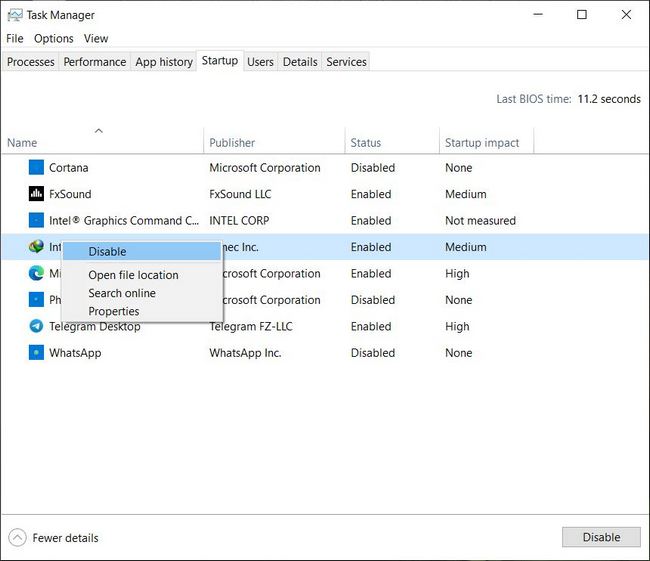
Task: Select the Cortana name text
Action: tap(68, 168)
